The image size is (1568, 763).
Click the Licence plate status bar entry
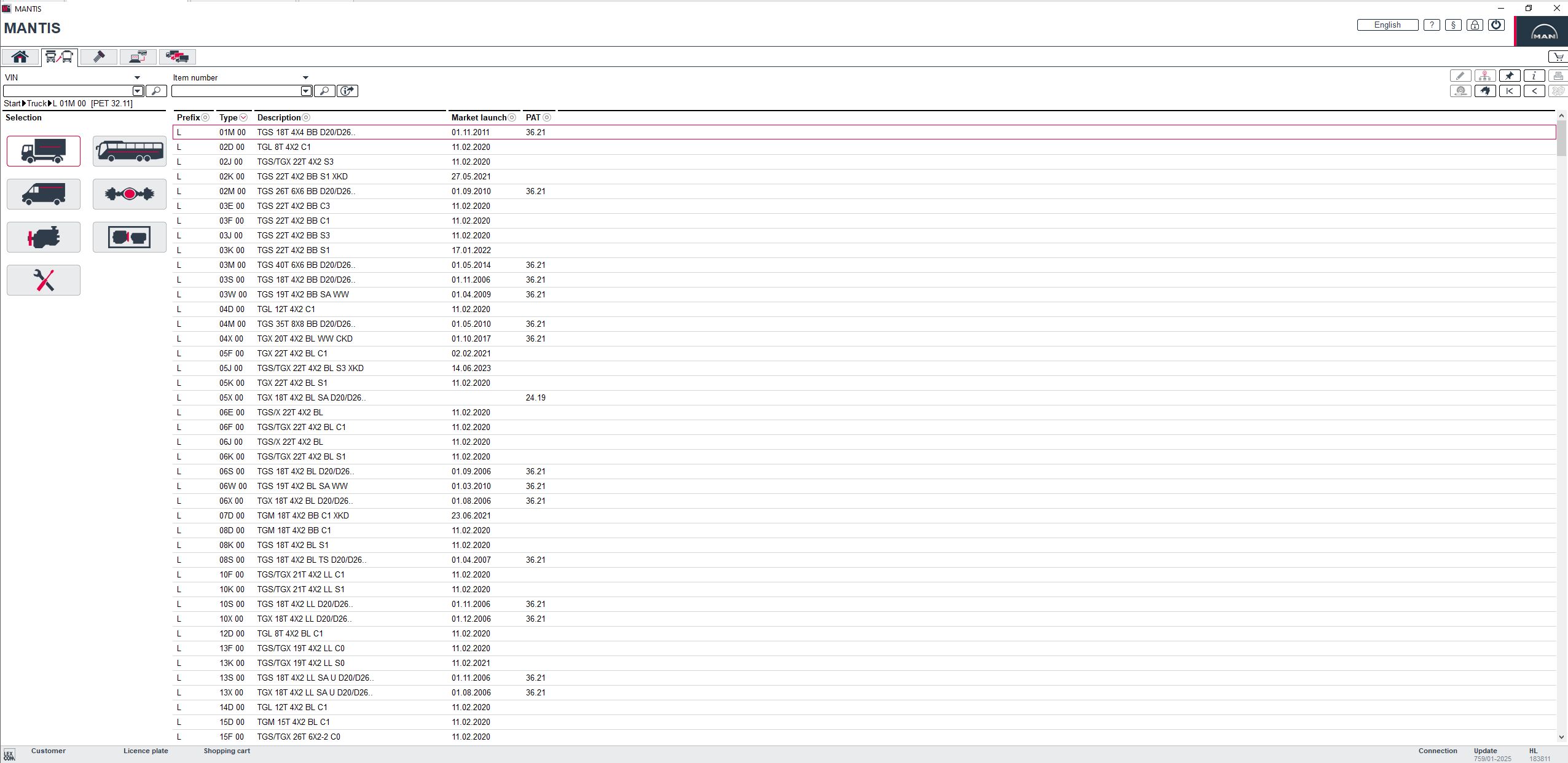click(146, 751)
